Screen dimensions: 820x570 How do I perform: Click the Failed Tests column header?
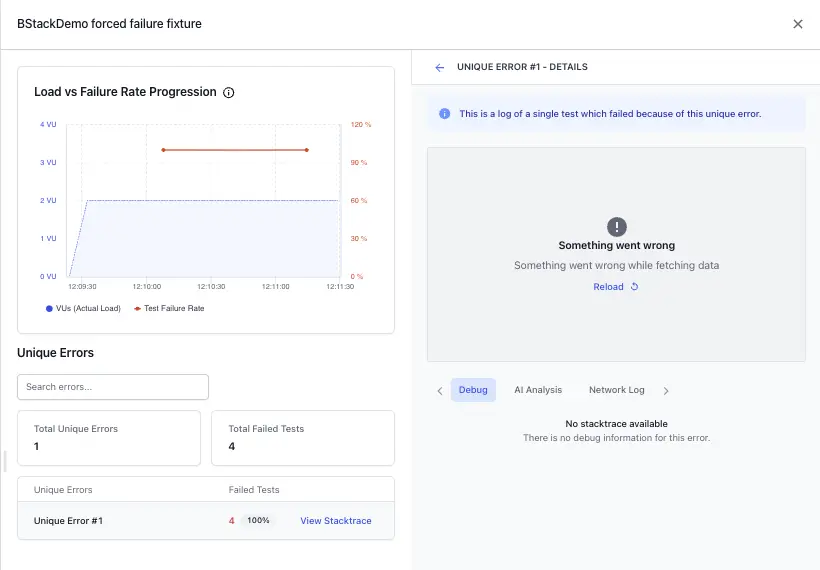(x=254, y=490)
